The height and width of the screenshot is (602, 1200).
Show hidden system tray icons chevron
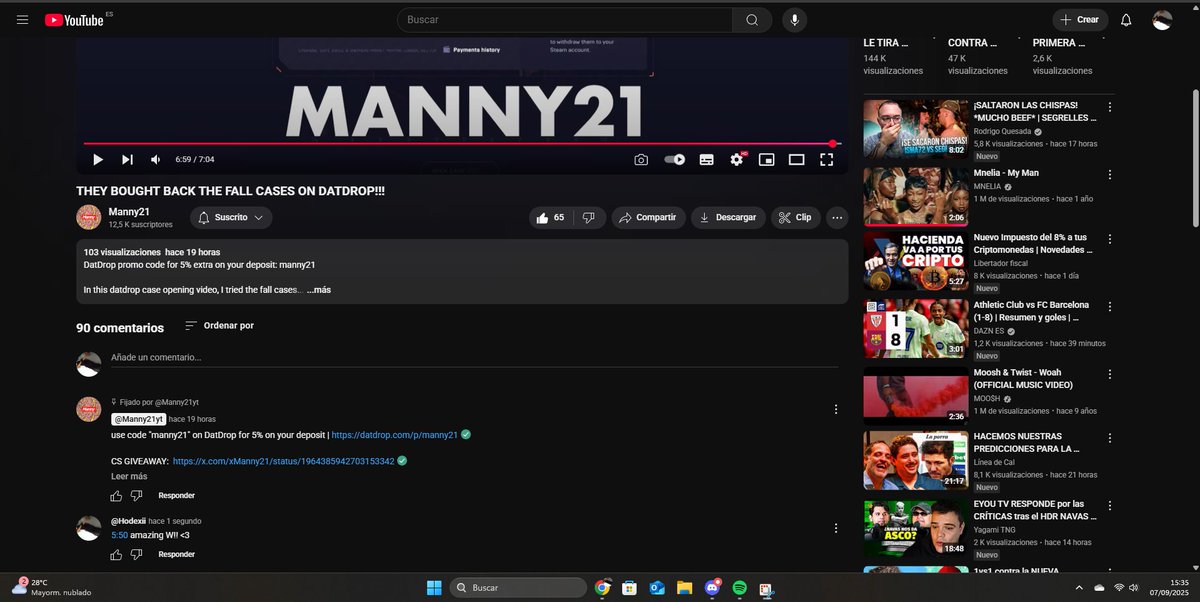tap(1078, 587)
